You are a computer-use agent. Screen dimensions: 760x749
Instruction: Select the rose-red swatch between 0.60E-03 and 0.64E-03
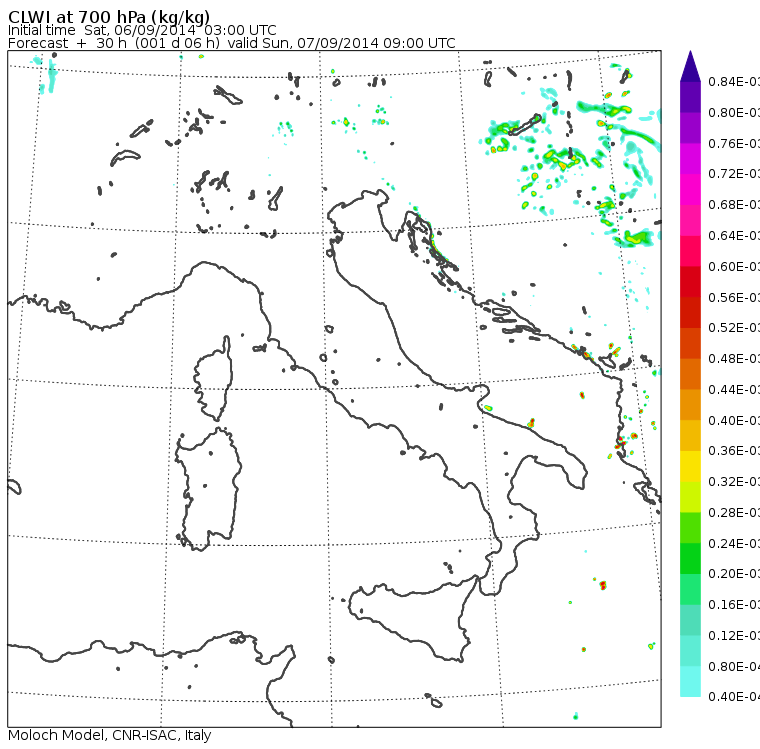690,251
